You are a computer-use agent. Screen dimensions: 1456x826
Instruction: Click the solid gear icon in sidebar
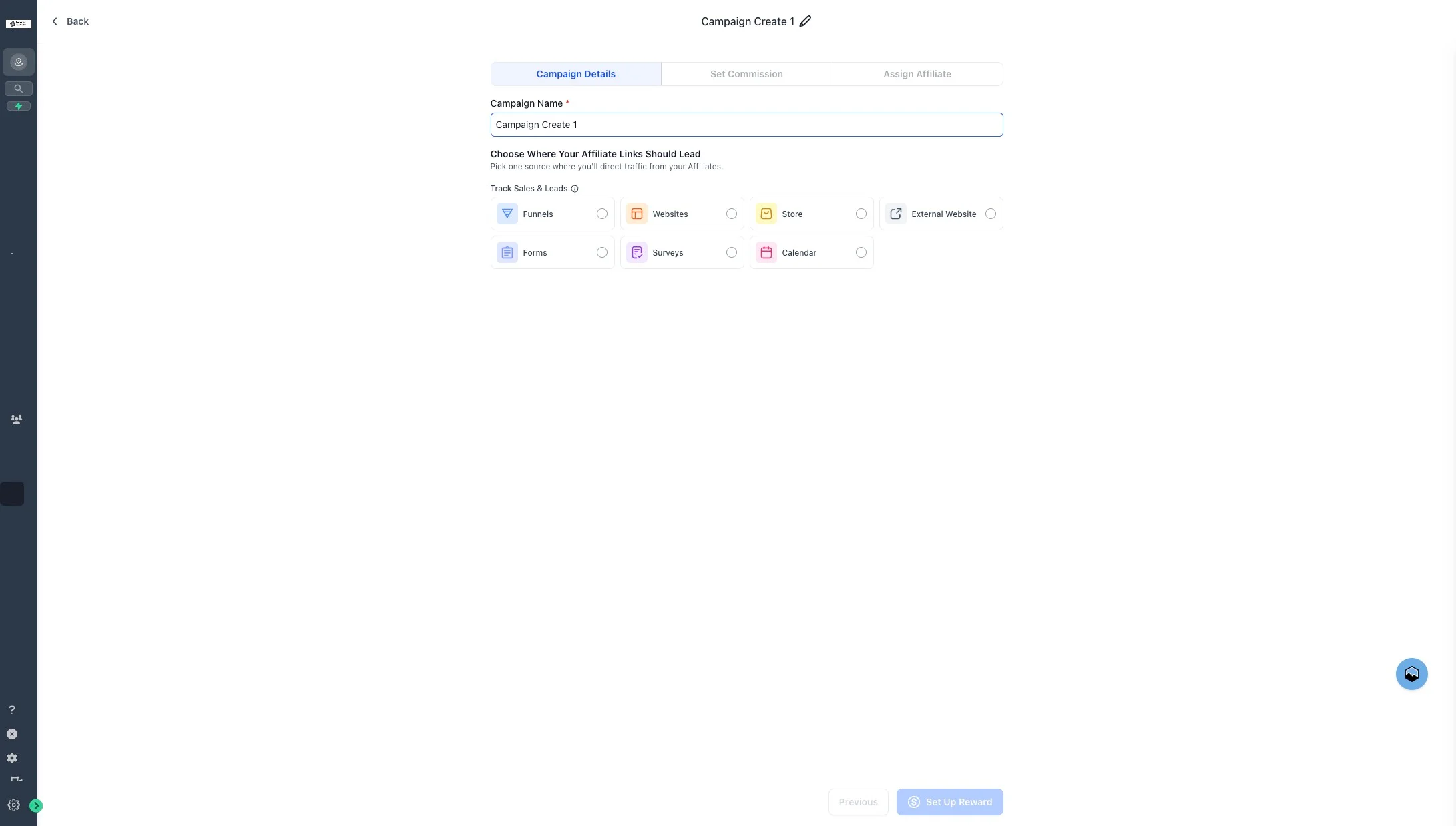(x=12, y=758)
